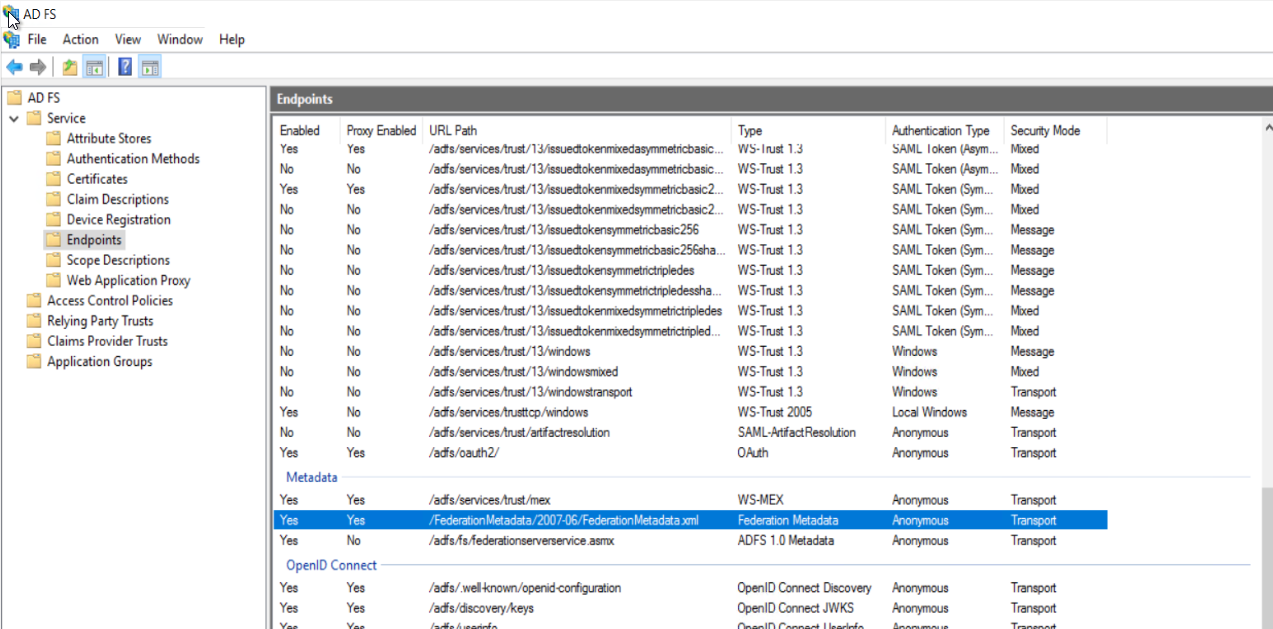Select the AD FS root tree node
Image resolution: width=1273 pixels, height=629 pixels.
pyautogui.click(x=43, y=97)
